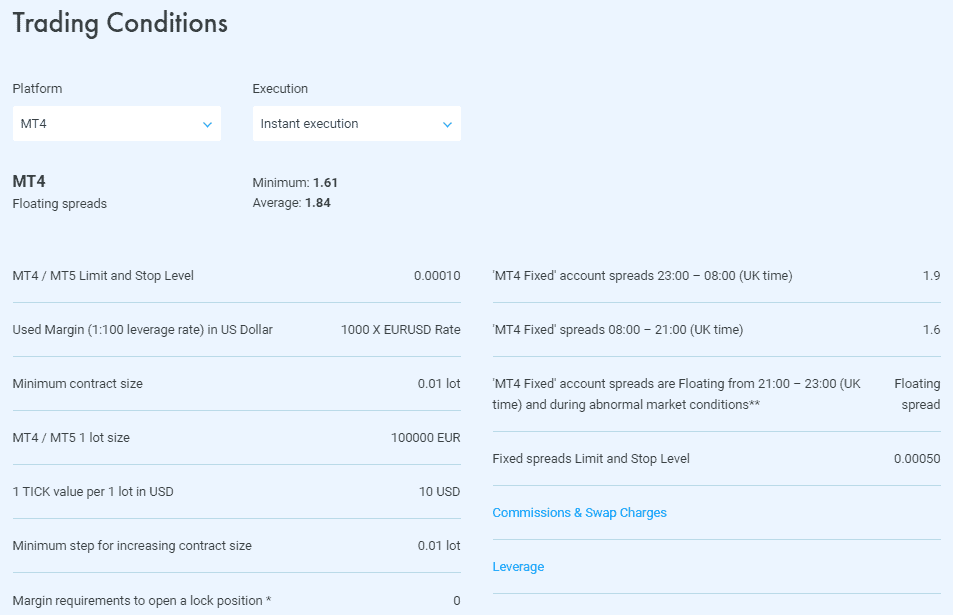Select the 100000 EUR lot size value
The height and width of the screenshot is (615, 953).
[425, 438]
